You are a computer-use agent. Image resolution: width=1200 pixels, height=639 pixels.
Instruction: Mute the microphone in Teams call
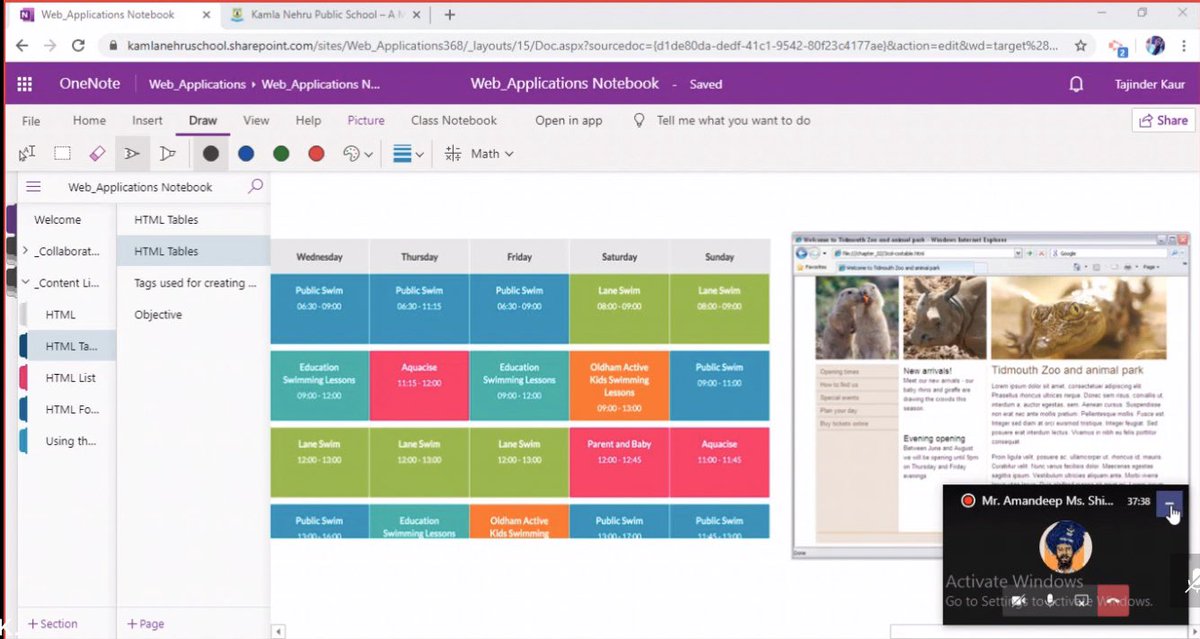pos(1050,601)
